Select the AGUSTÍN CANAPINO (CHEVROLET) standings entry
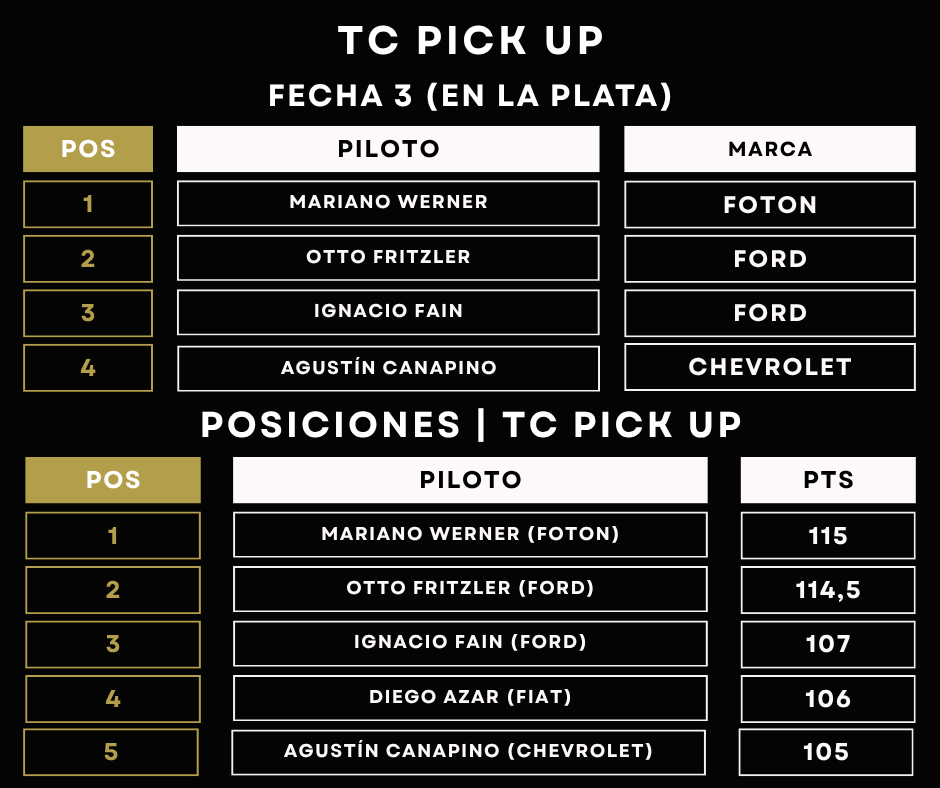This screenshot has width=940, height=788. (468, 751)
